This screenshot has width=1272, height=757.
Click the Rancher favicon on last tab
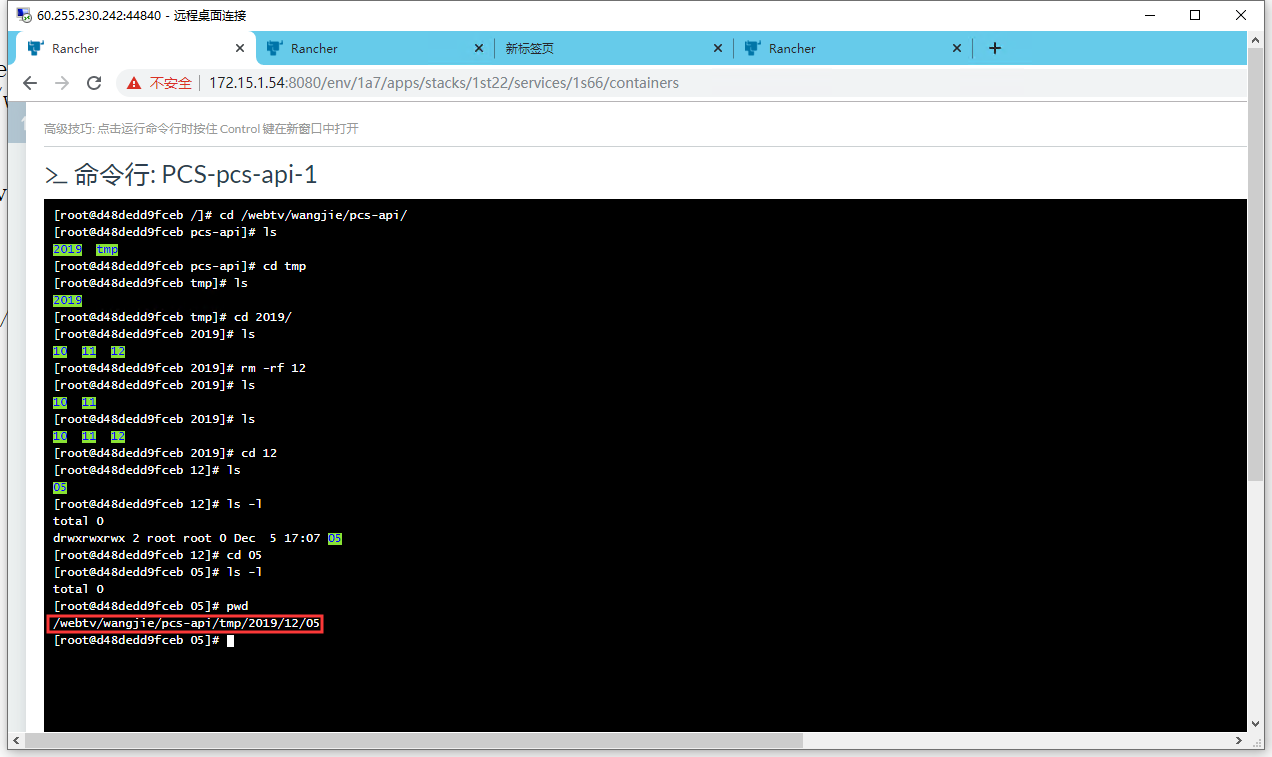[x=753, y=48]
